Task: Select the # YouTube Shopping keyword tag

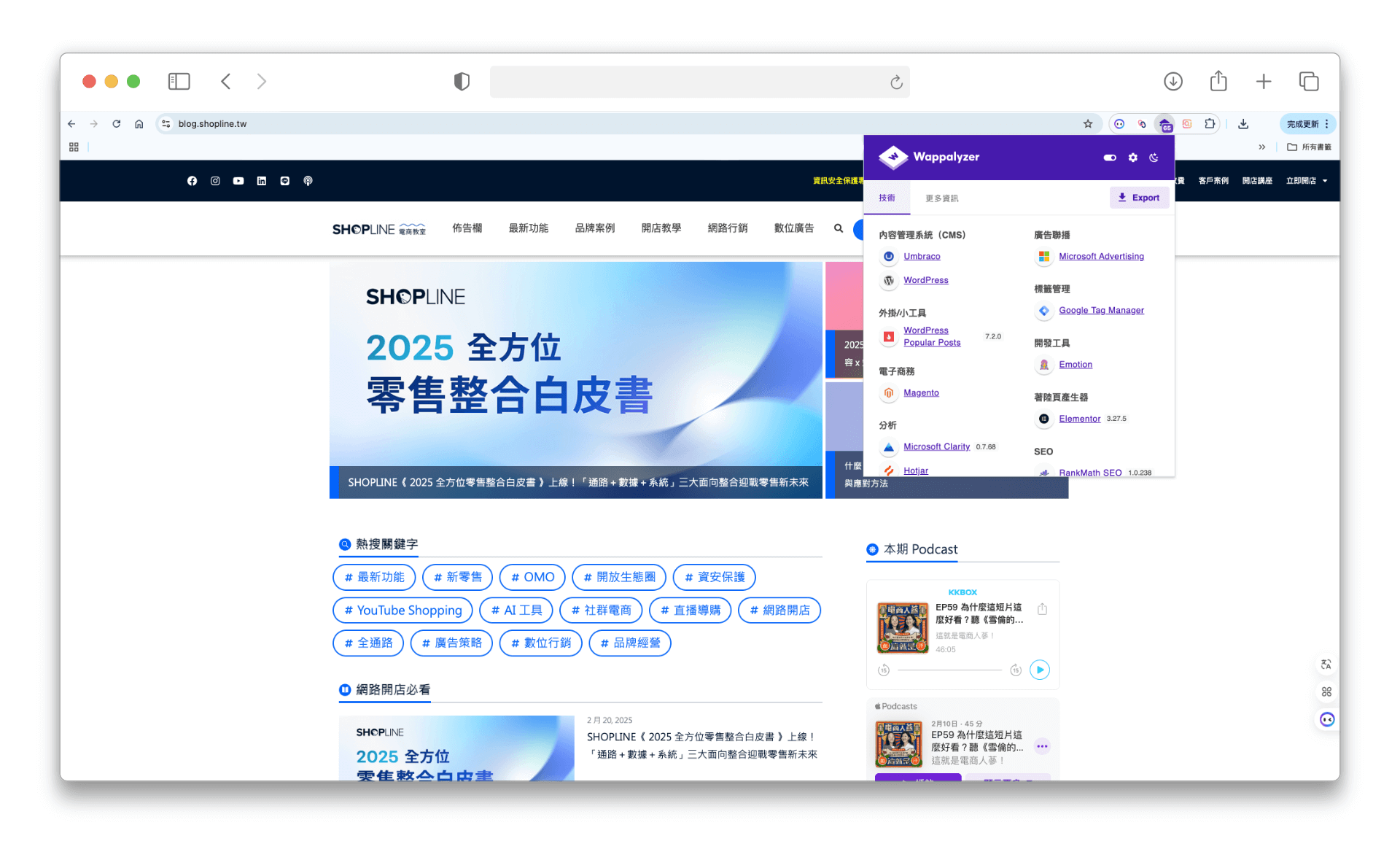Action: (x=402, y=610)
